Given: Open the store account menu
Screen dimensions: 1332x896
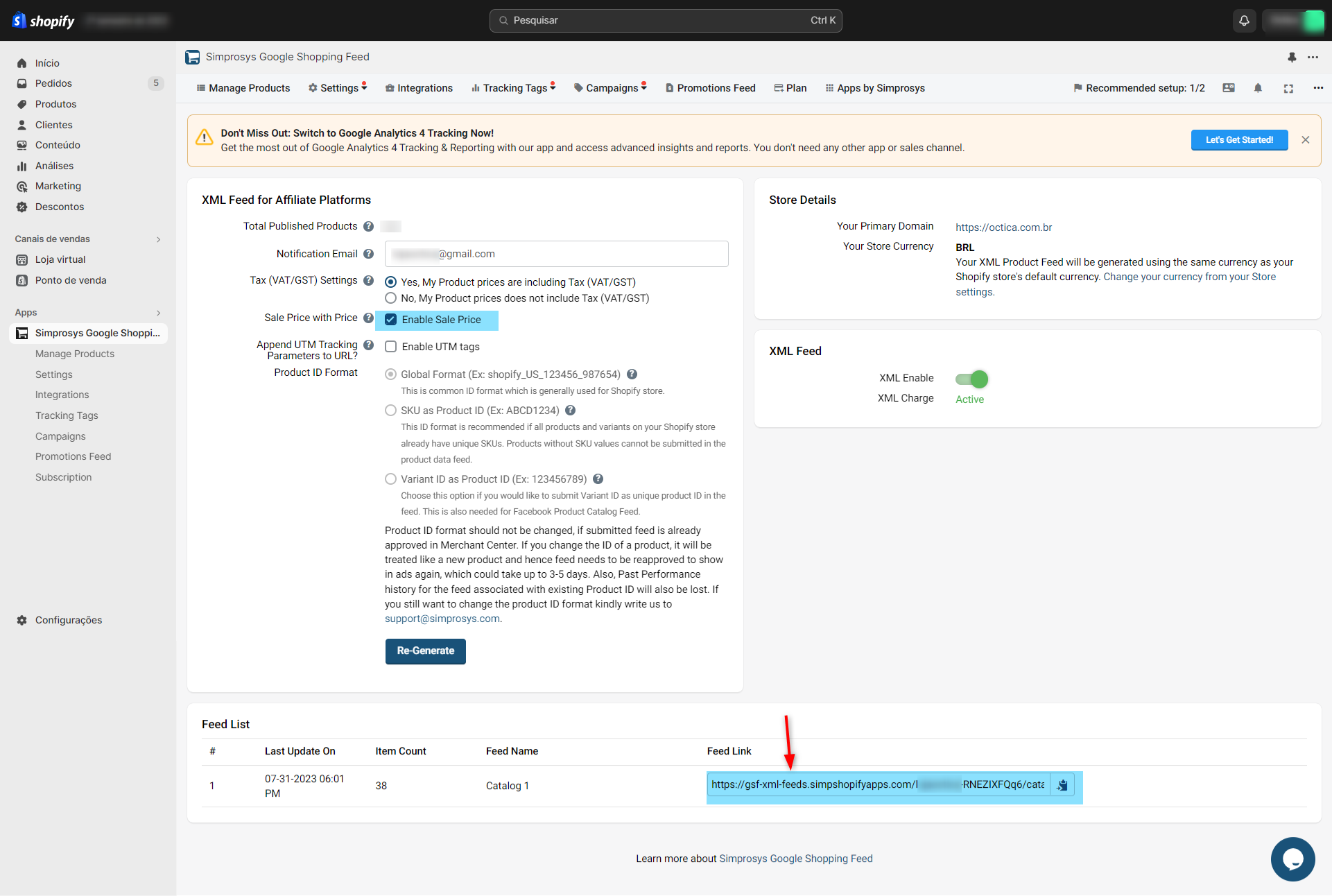Looking at the screenshot, I should (x=1293, y=21).
